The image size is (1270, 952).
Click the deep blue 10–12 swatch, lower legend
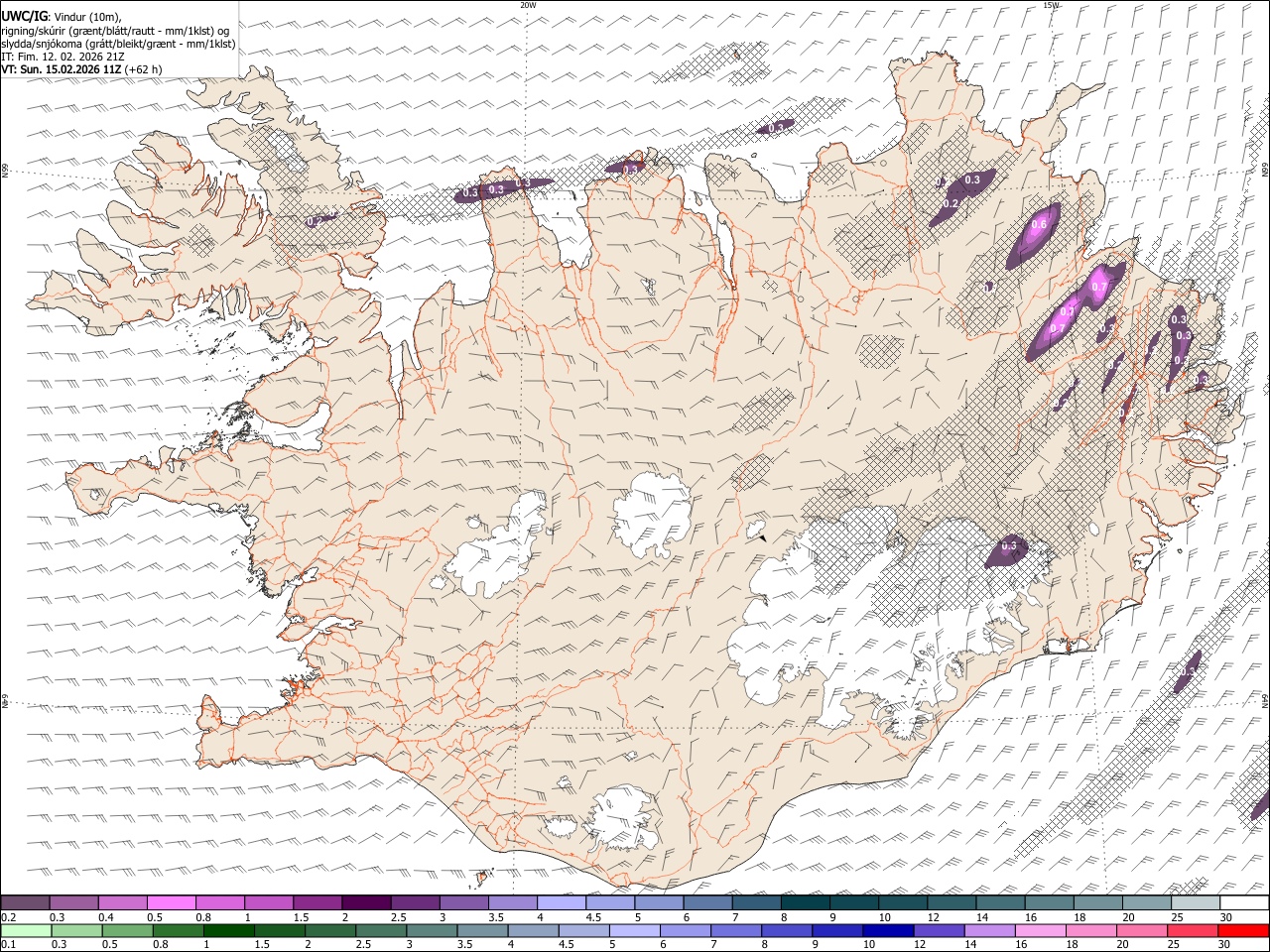[888, 931]
